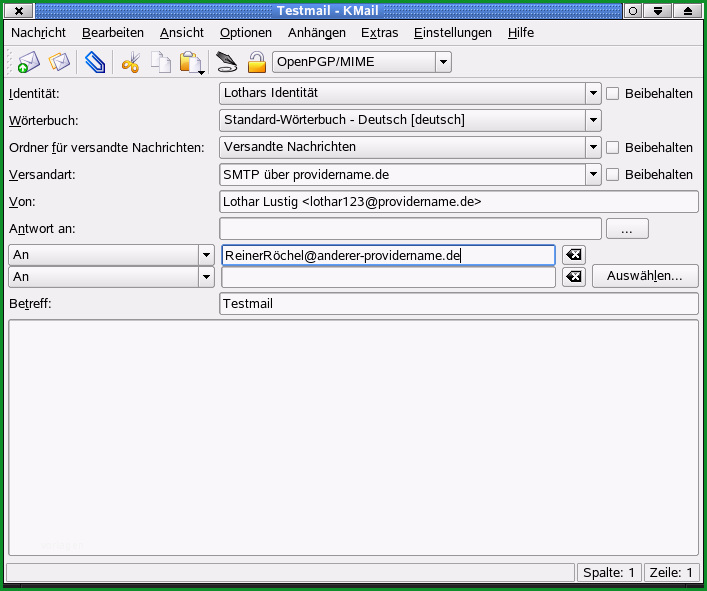
Task: Minimize window with the down-arrow titlebar button
Action: [657, 10]
